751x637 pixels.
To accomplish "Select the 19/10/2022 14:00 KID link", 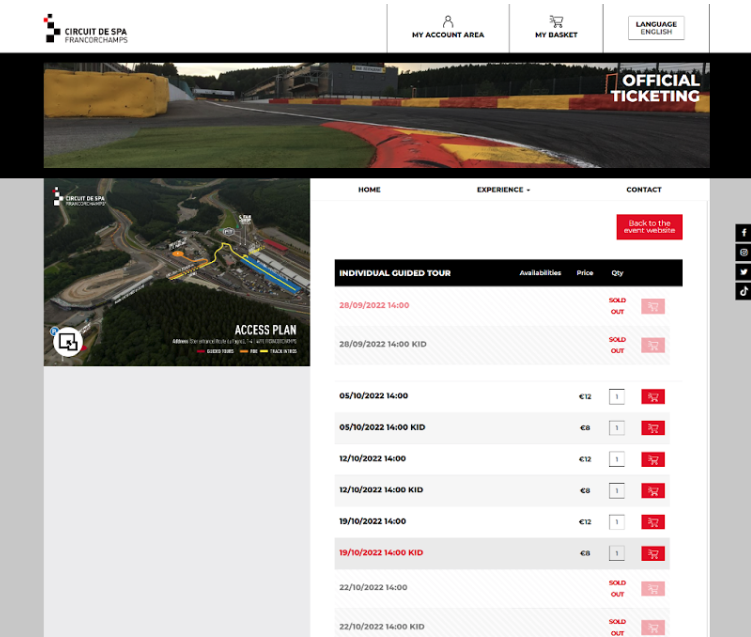I will (381, 553).
